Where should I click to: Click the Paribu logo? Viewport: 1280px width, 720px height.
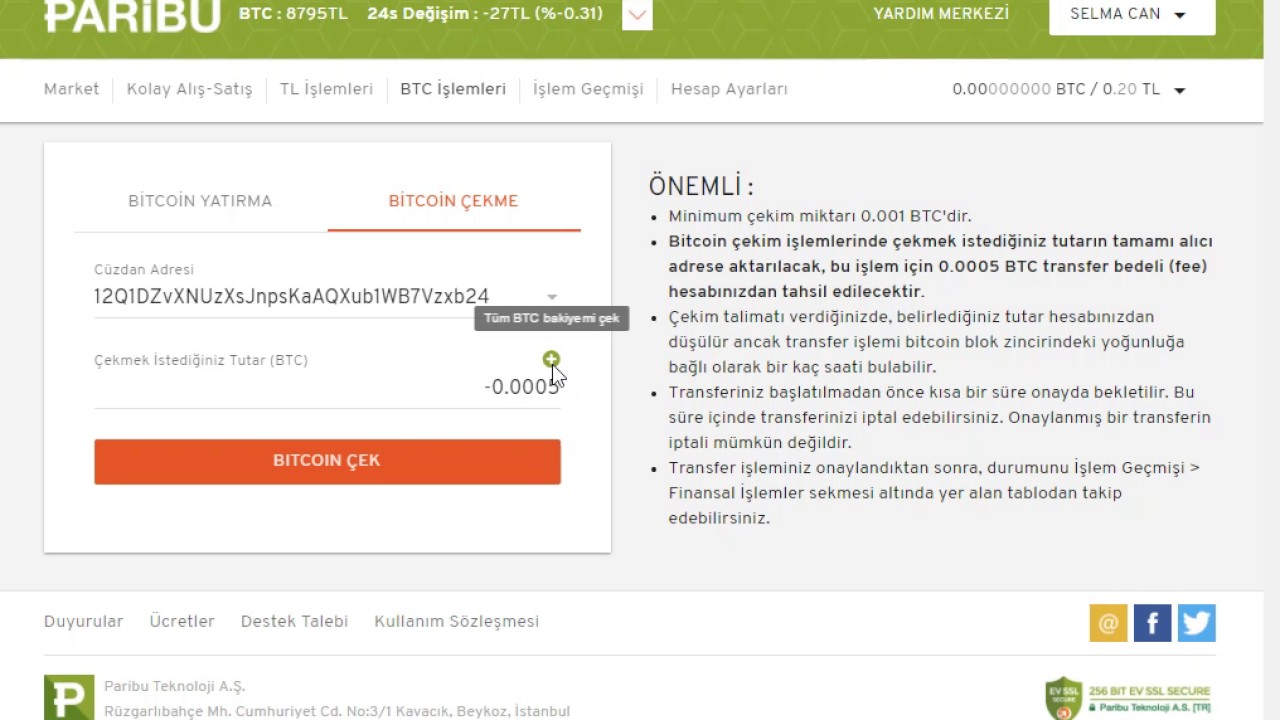point(132,15)
